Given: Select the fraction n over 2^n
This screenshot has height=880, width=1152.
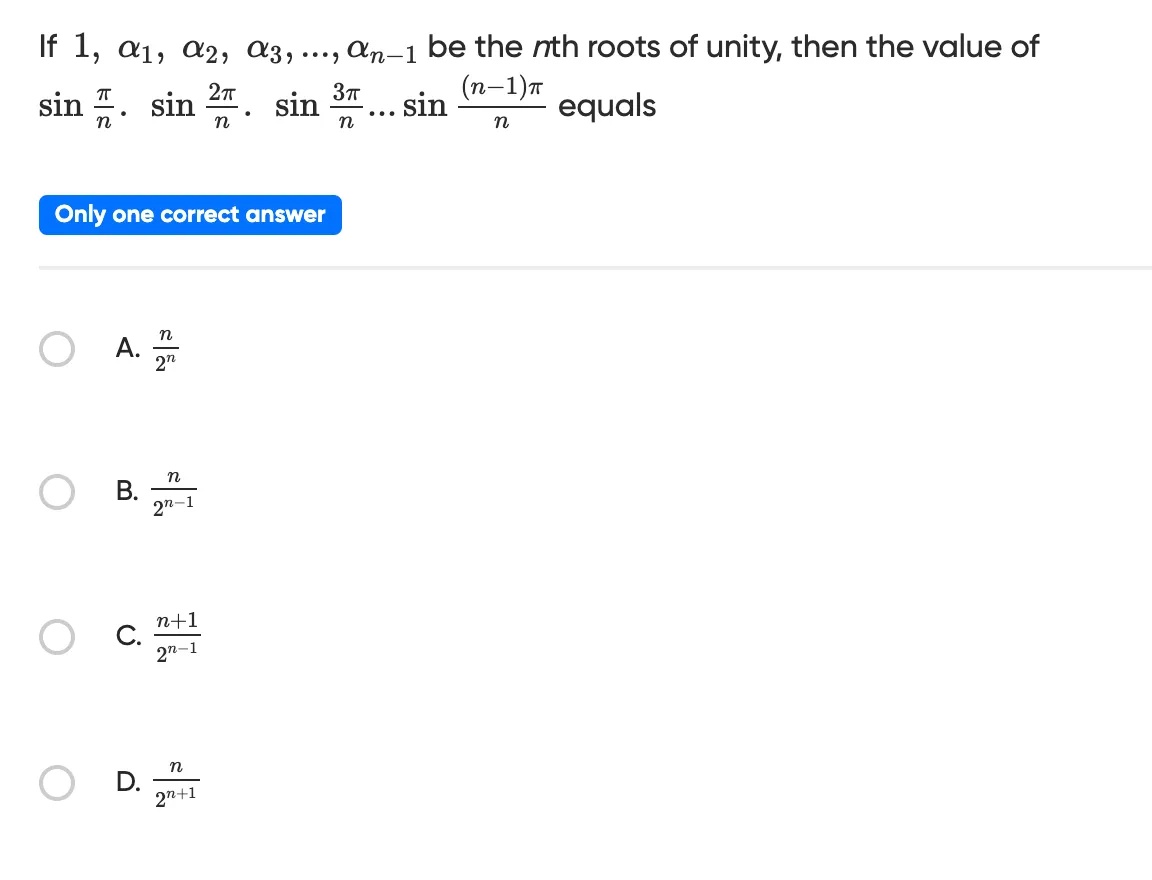Looking at the screenshot, I should (x=166, y=348).
